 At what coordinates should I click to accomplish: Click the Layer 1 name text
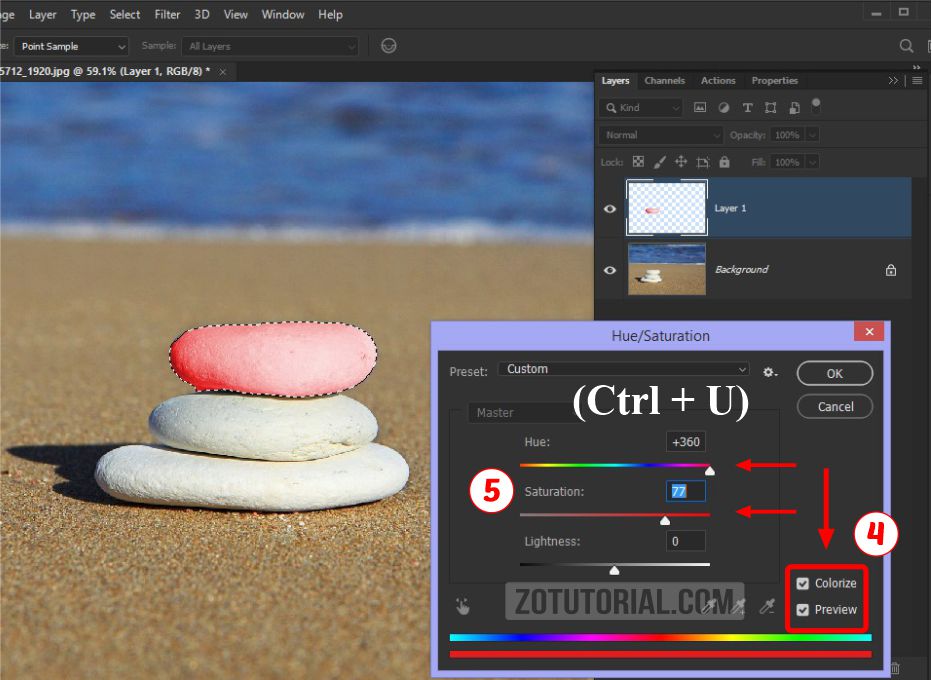point(730,208)
